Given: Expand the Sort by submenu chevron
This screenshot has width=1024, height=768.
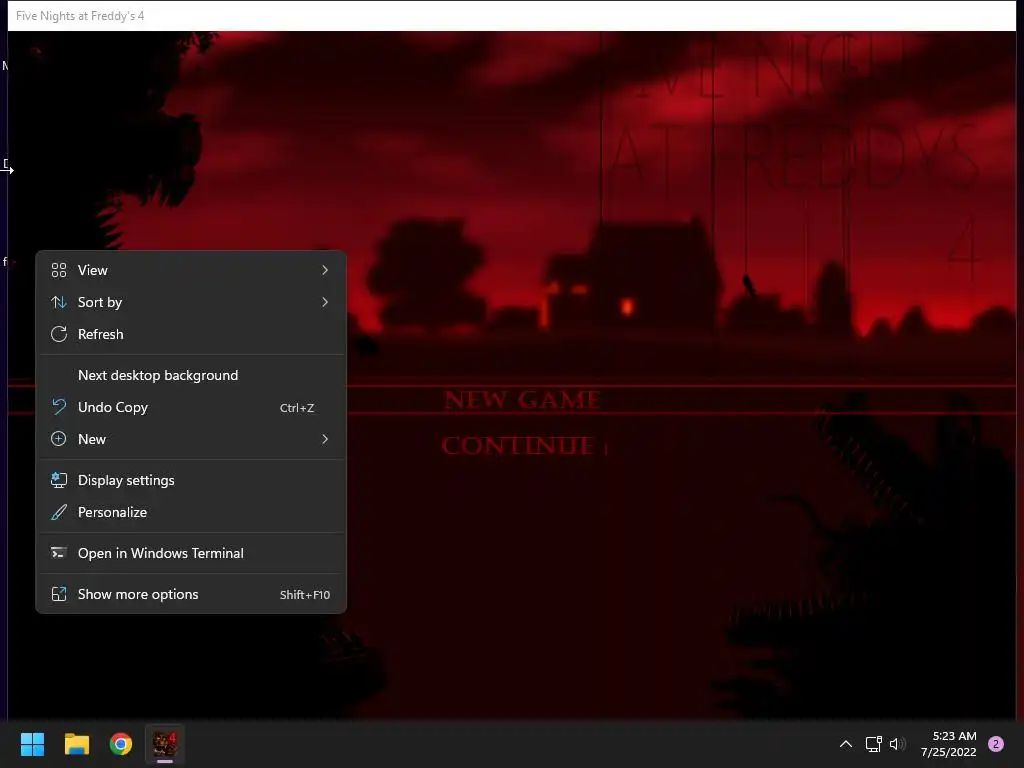Looking at the screenshot, I should tap(325, 302).
